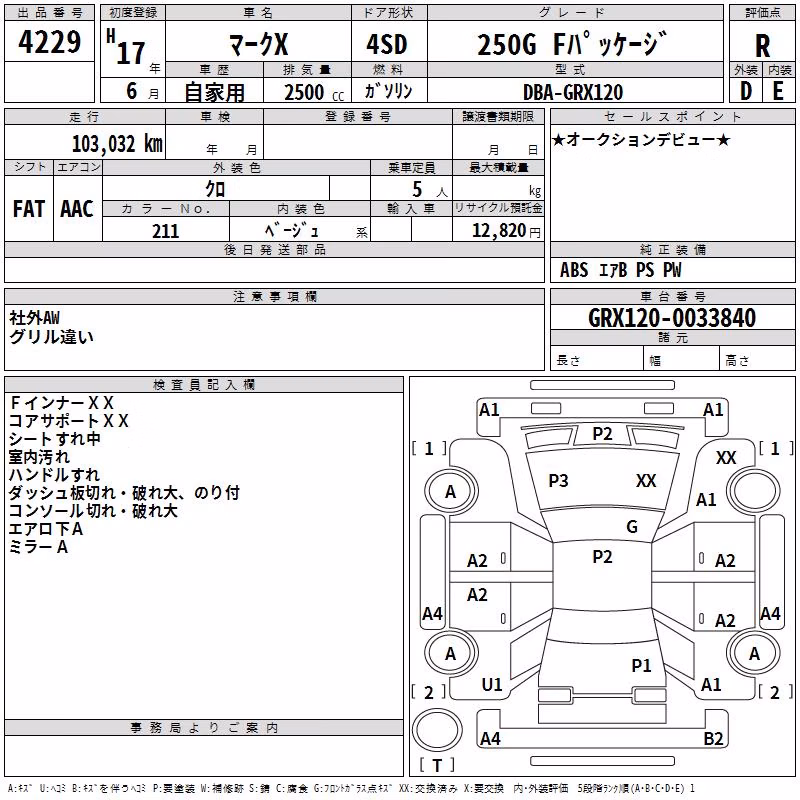The height and width of the screenshot is (800, 800).
Task: Select the registration month 6 月
Action: coord(142,92)
